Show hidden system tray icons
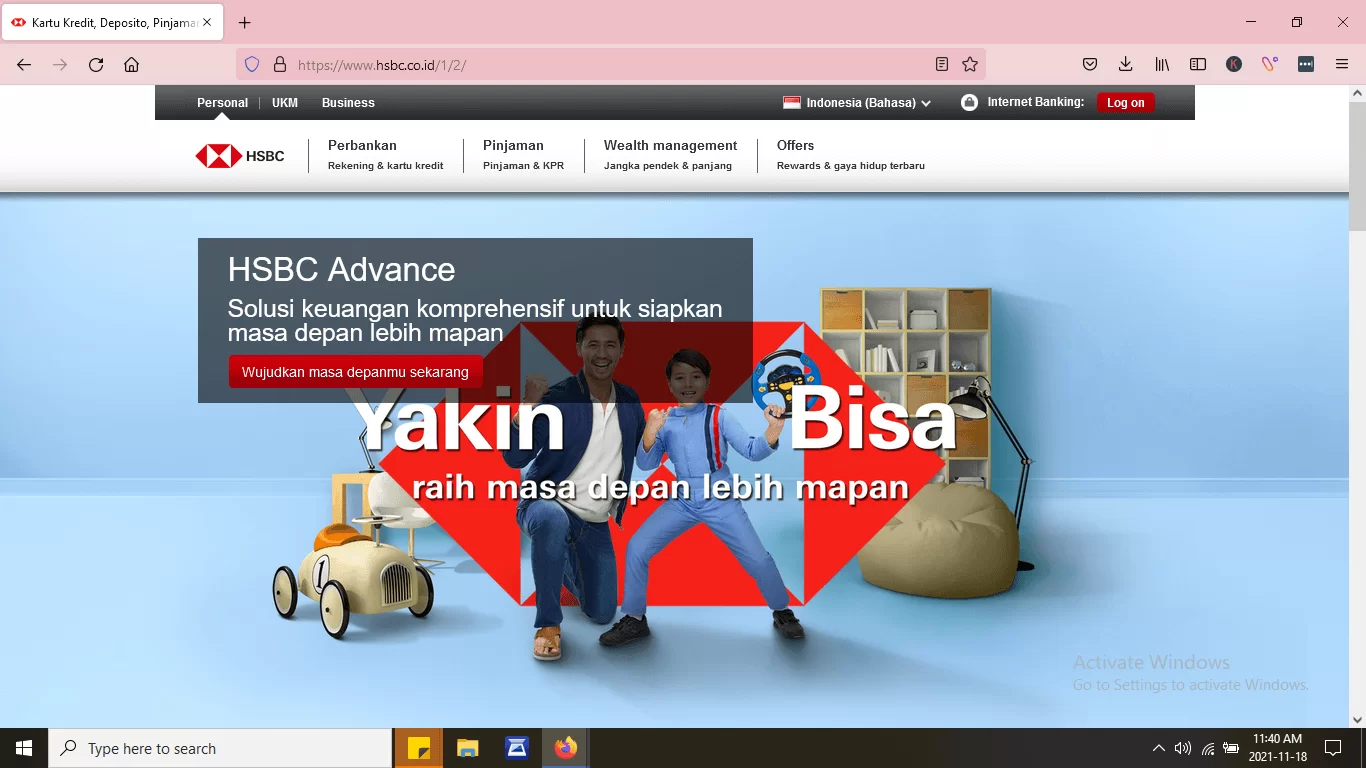This screenshot has width=1366, height=768. coord(1158,748)
